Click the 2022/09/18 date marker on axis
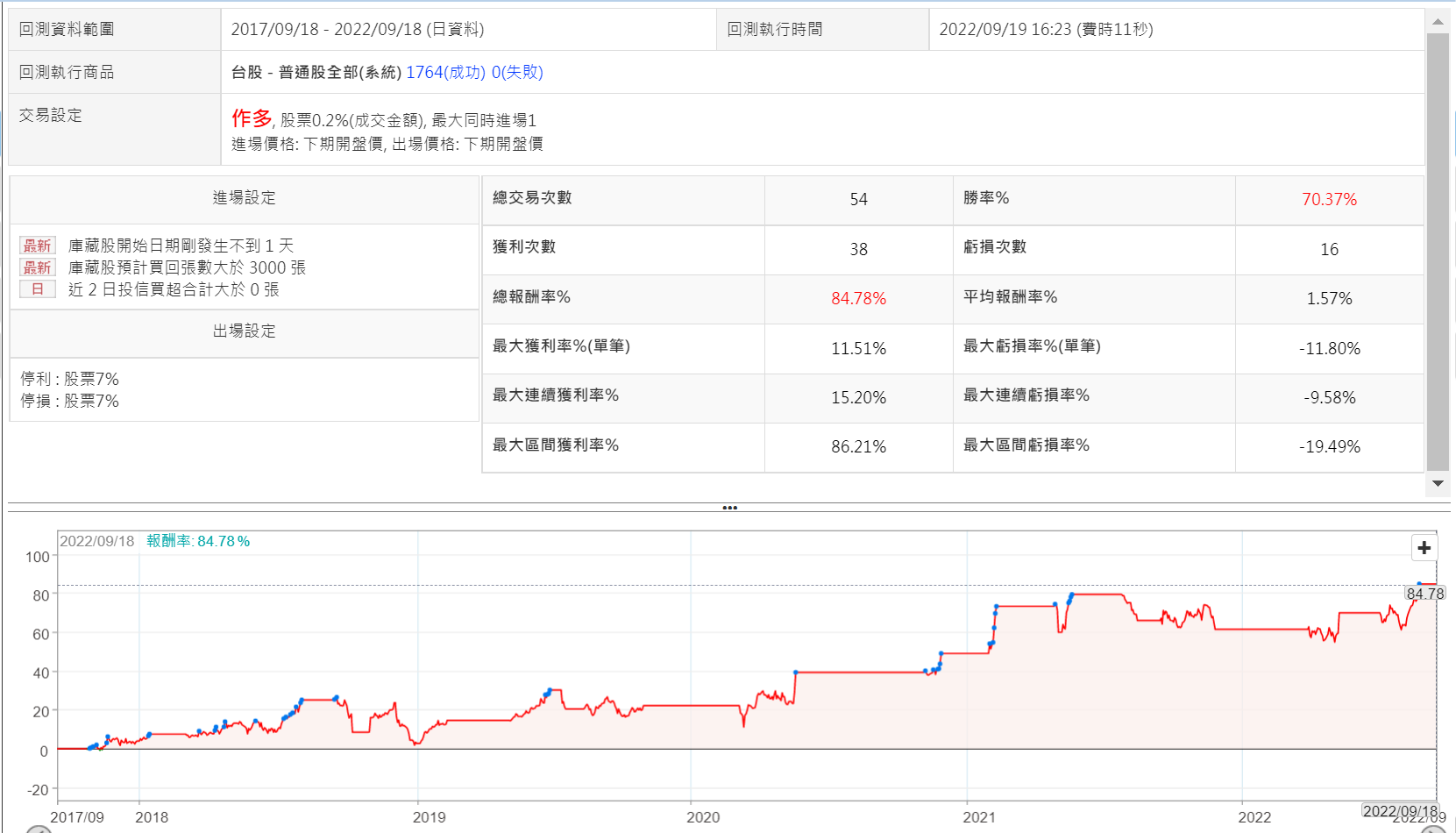The height and width of the screenshot is (833, 1456). 1400,811
